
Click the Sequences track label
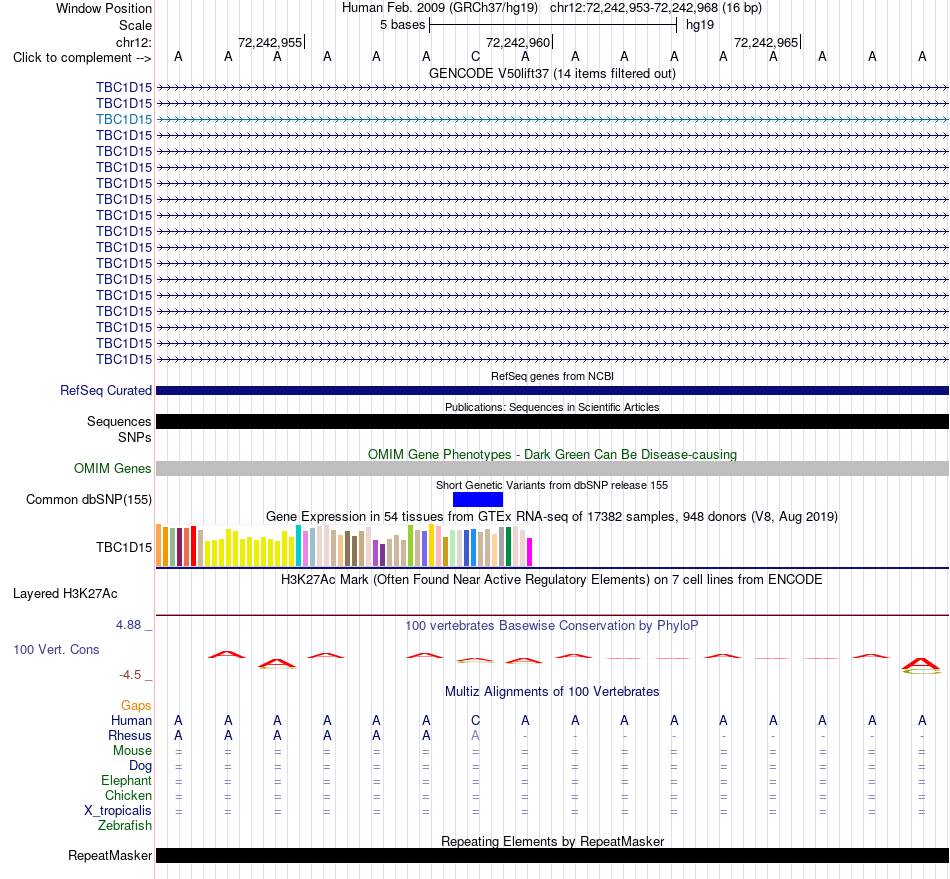119,422
